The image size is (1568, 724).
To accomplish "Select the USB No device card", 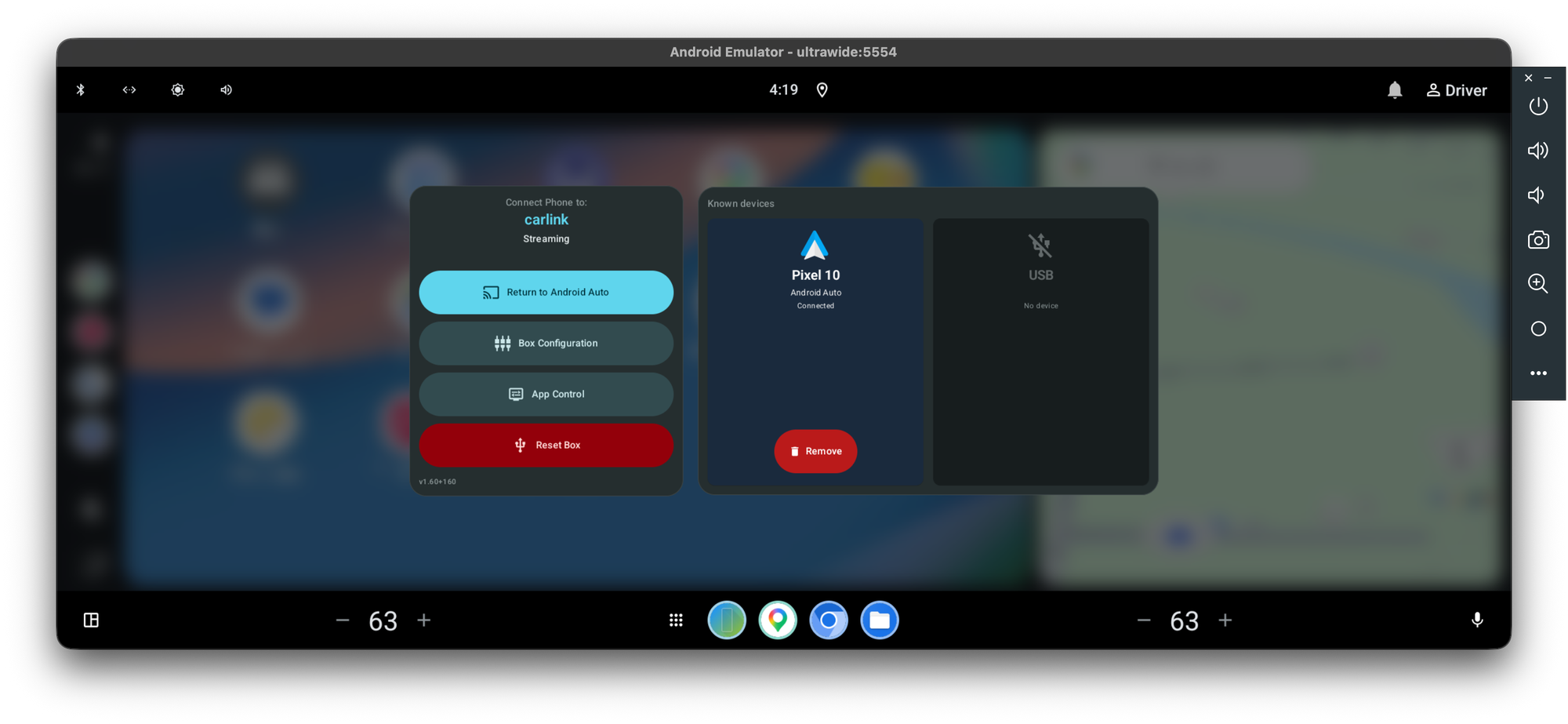I will pos(1041,351).
